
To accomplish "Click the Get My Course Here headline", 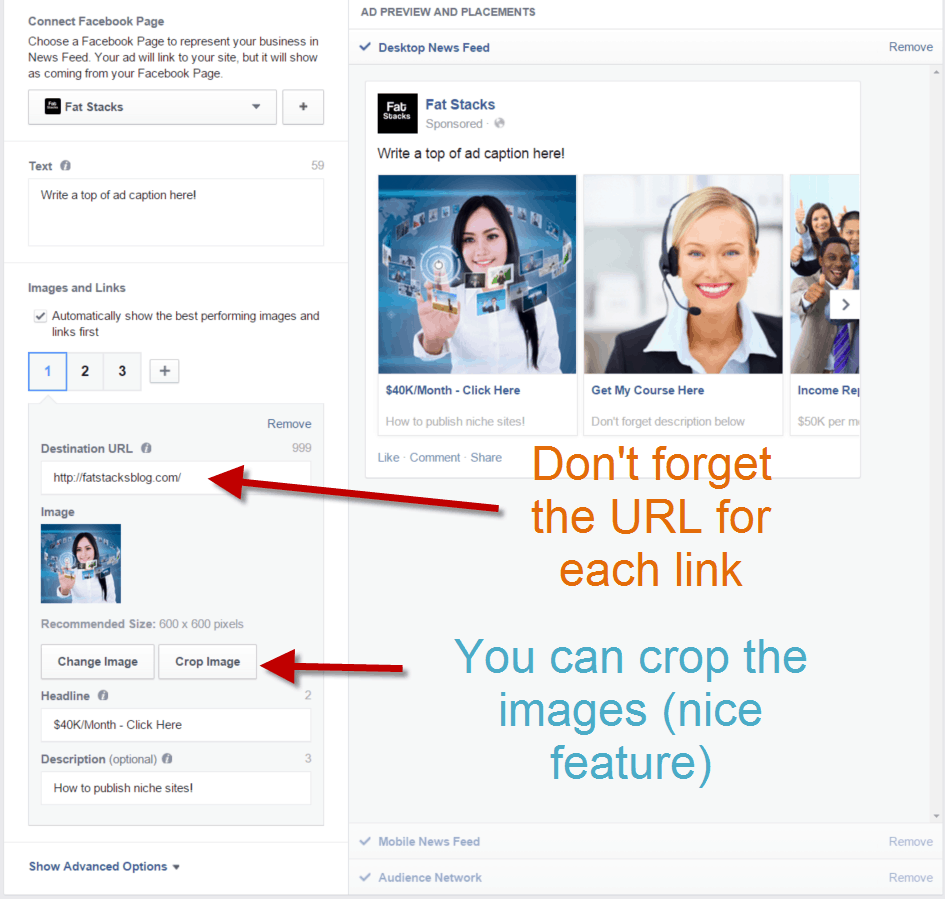I will pos(648,390).
